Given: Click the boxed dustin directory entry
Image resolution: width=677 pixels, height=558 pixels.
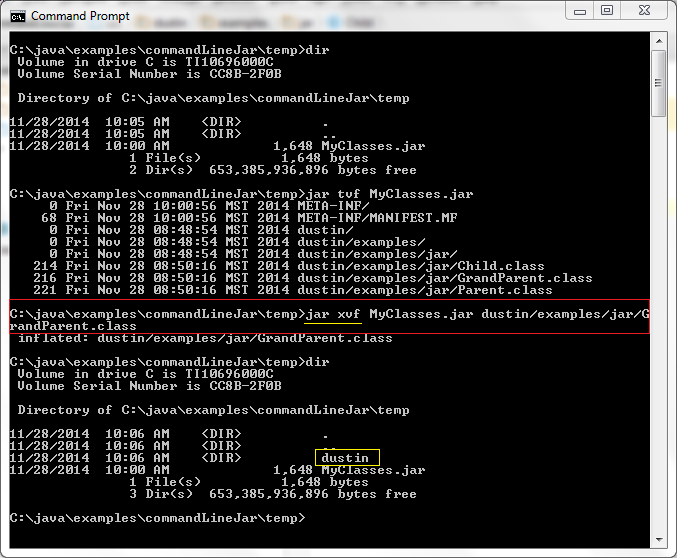Looking at the screenshot, I should click(x=346, y=458).
